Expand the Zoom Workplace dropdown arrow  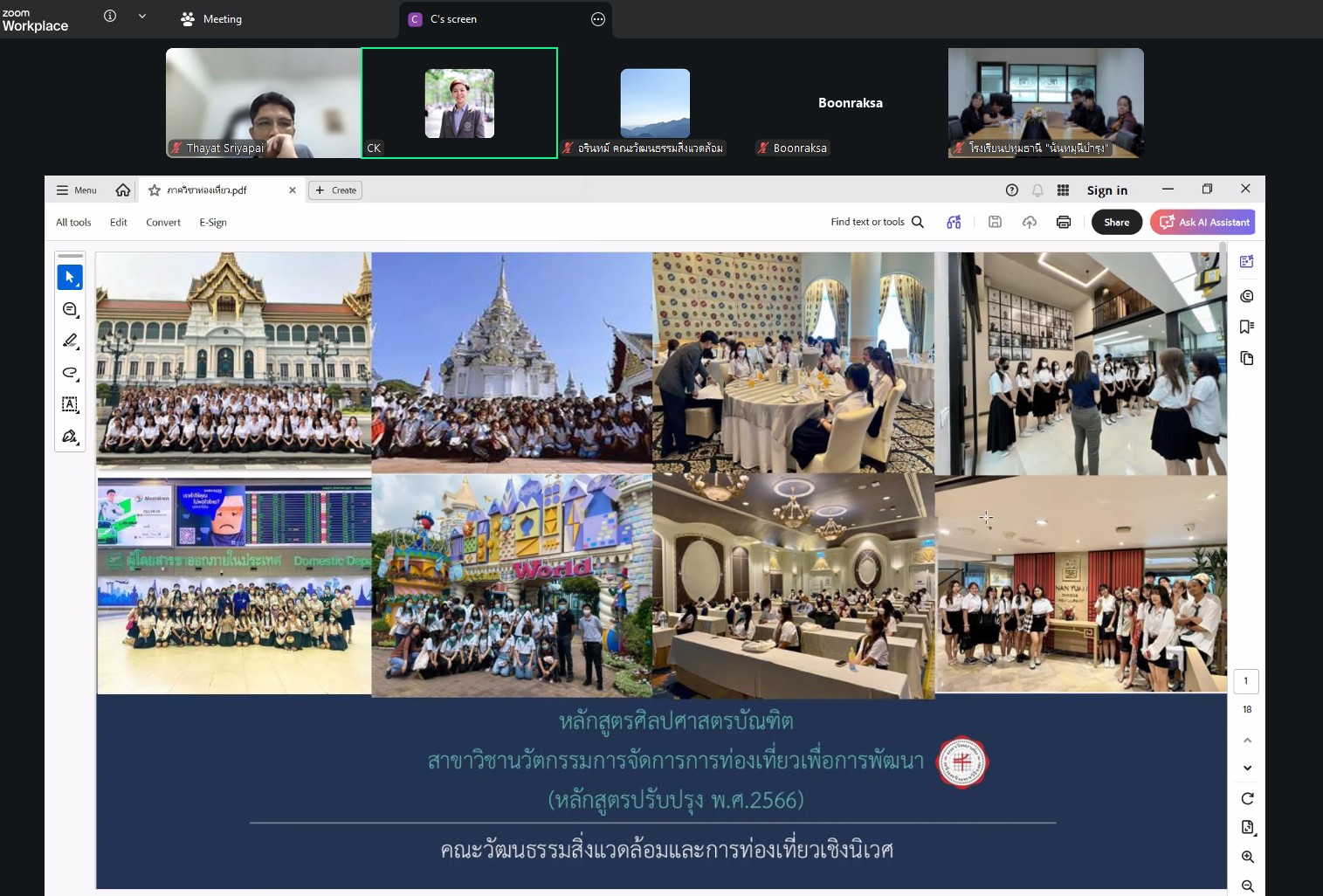point(142,16)
